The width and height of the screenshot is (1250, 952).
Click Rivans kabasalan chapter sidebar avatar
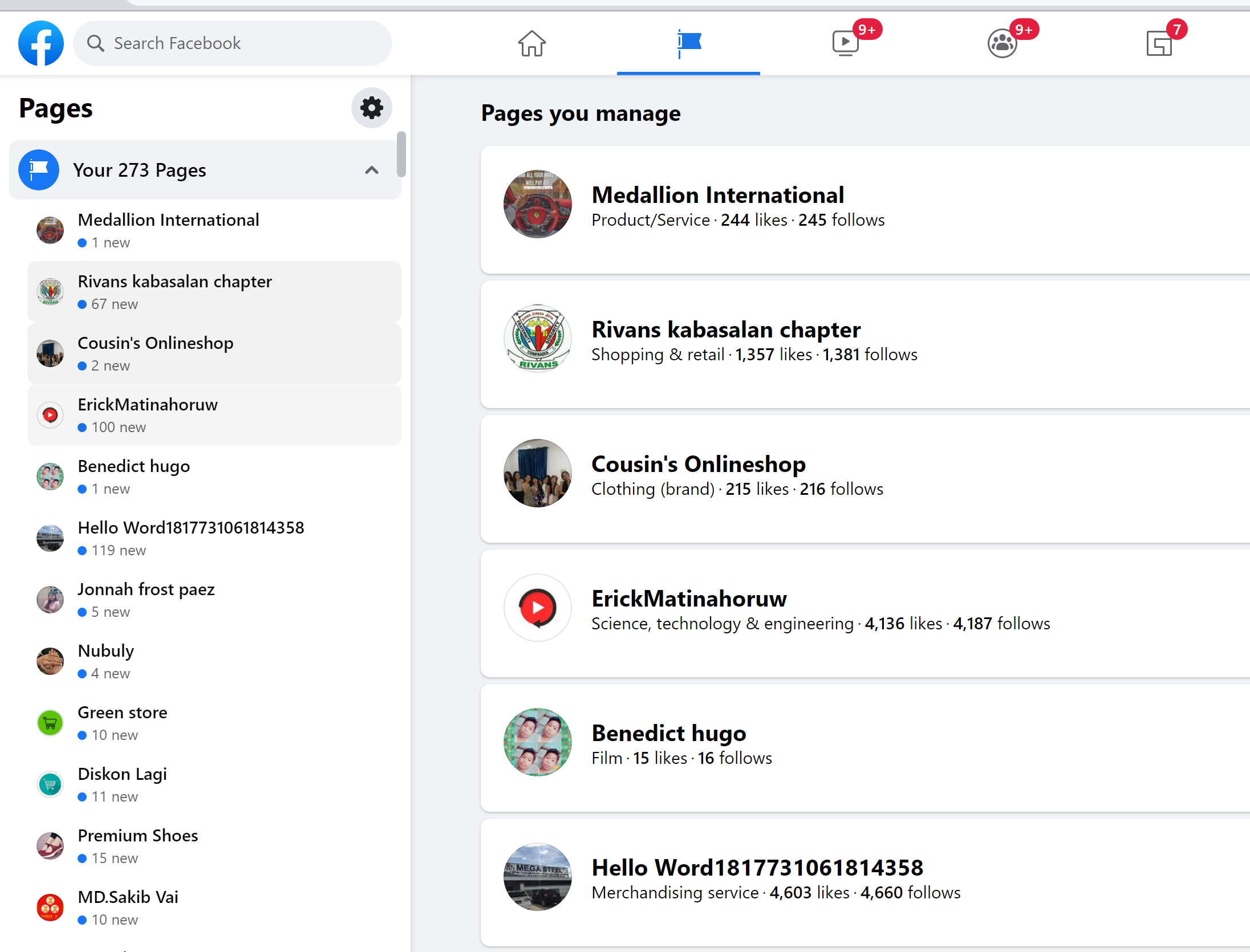click(x=50, y=292)
